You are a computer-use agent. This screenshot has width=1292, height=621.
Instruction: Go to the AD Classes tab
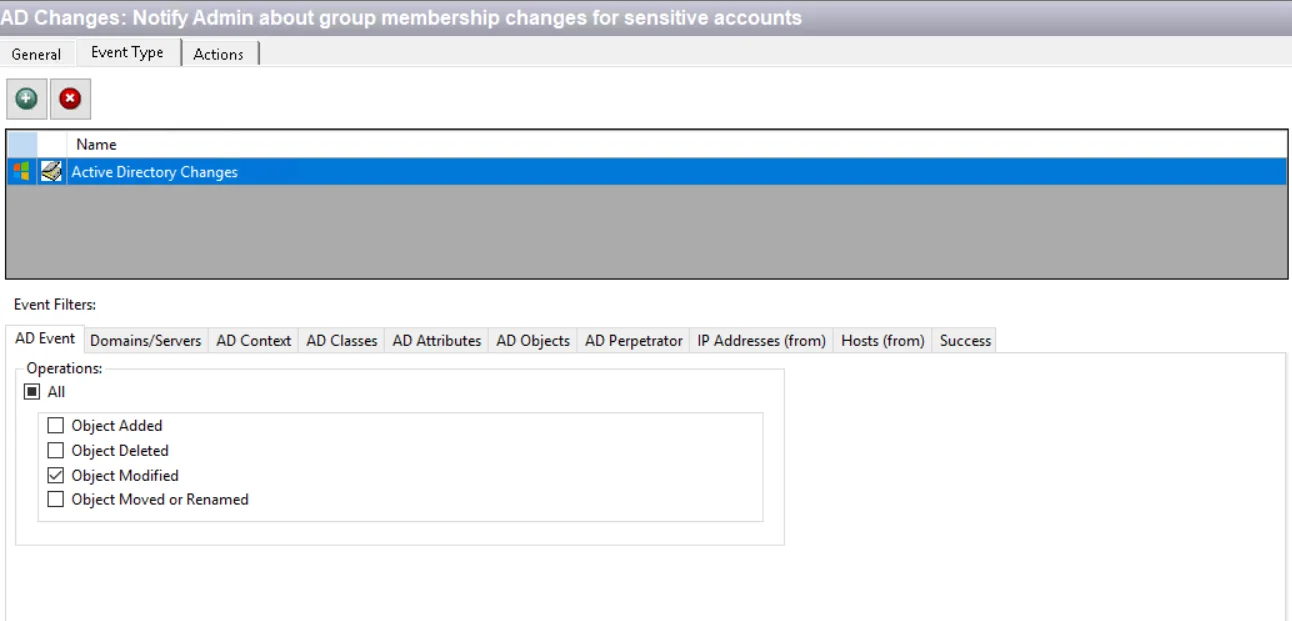(342, 341)
